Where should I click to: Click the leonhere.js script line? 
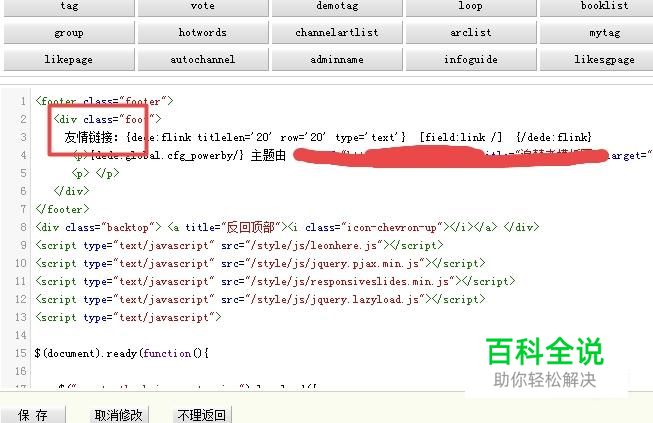coord(239,246)
